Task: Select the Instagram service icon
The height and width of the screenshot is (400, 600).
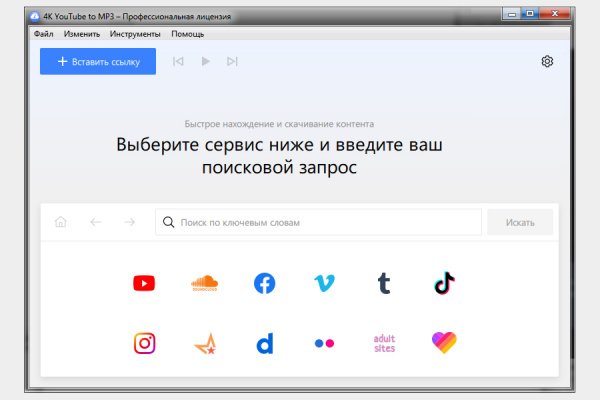Action: pyautogui.click(x=145, y=343)
